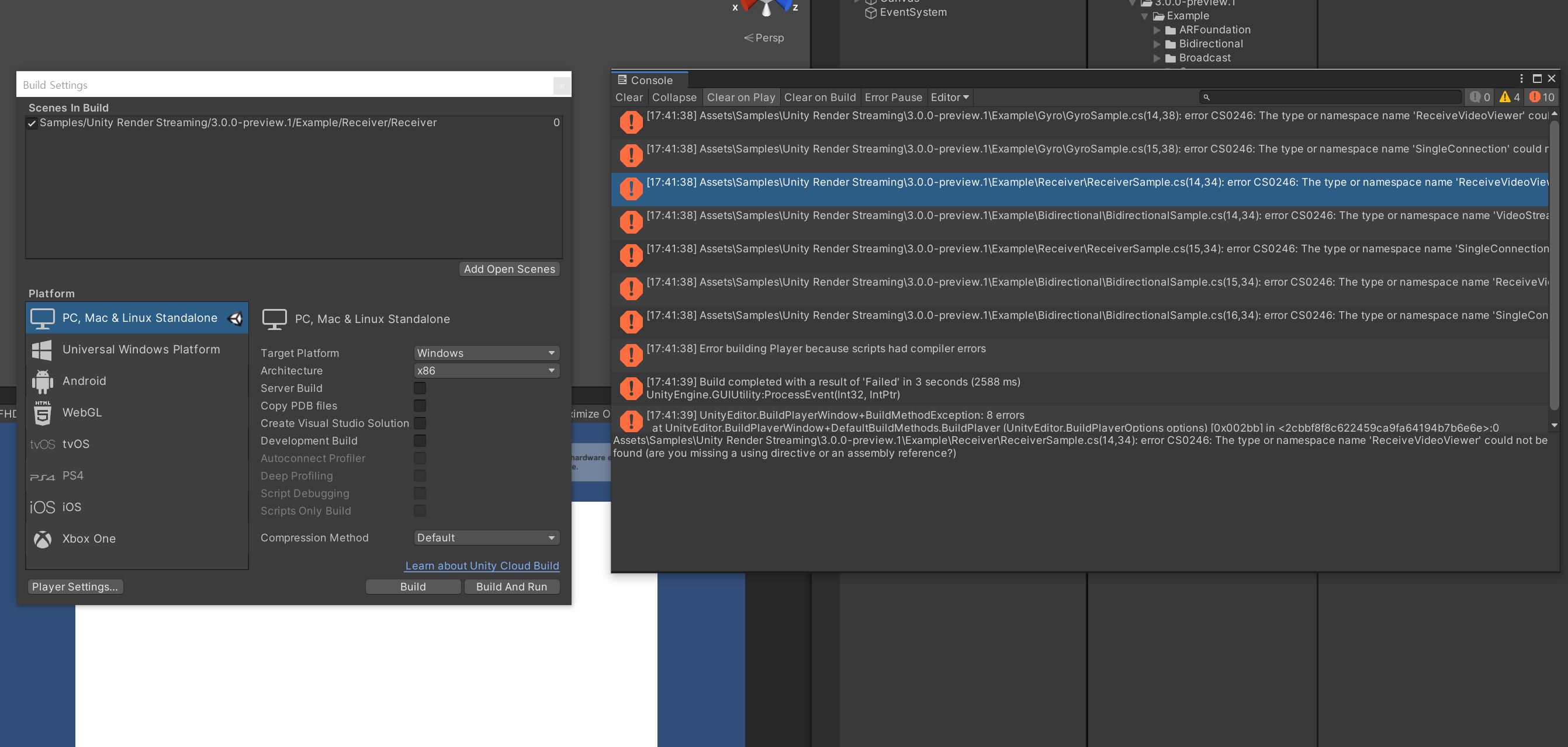Enable the Copy PDB files checkbox
1568x747 pixels.
click(x=420, y=406)
